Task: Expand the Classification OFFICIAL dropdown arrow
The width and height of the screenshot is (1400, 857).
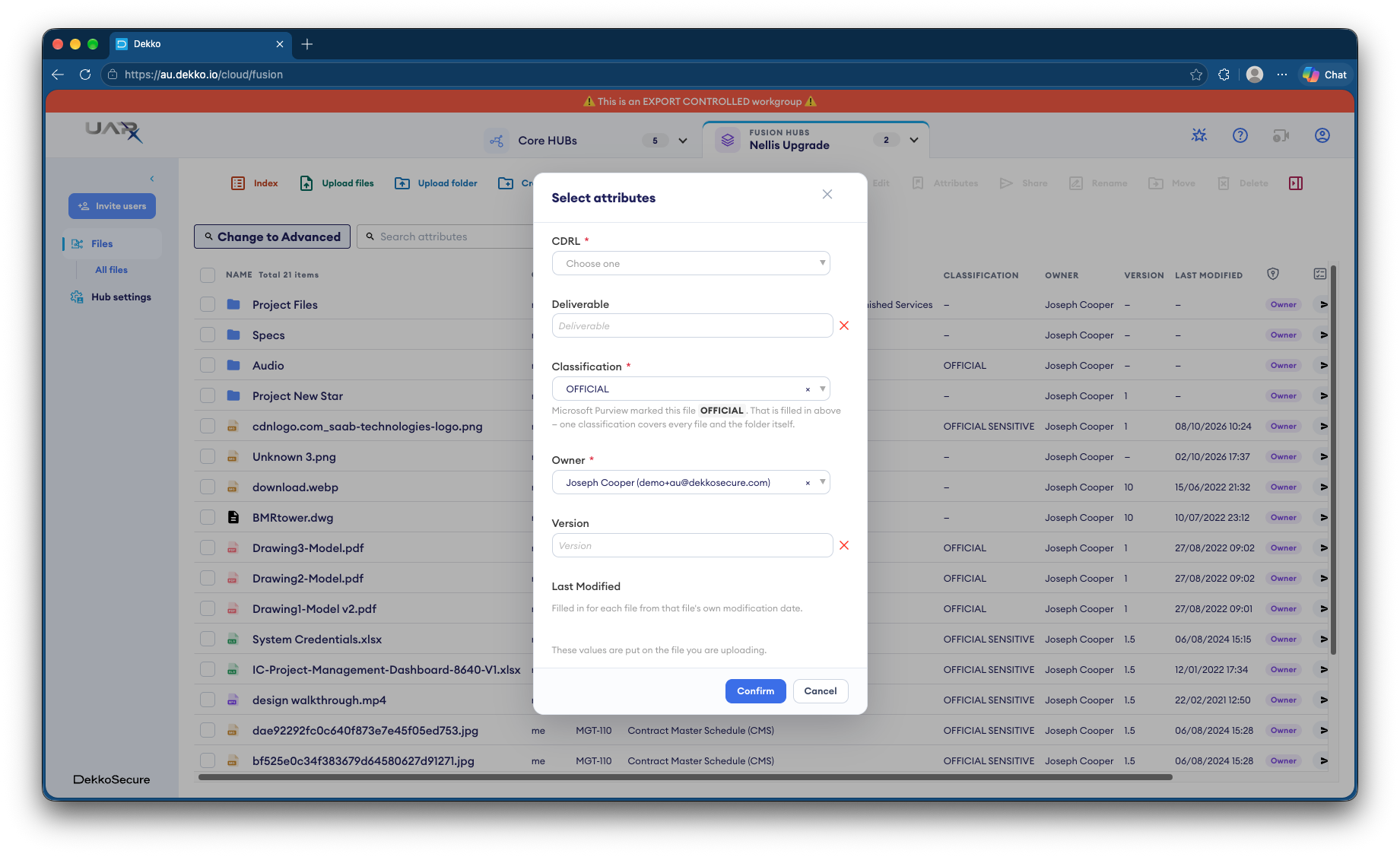Action: coord(822,389)
